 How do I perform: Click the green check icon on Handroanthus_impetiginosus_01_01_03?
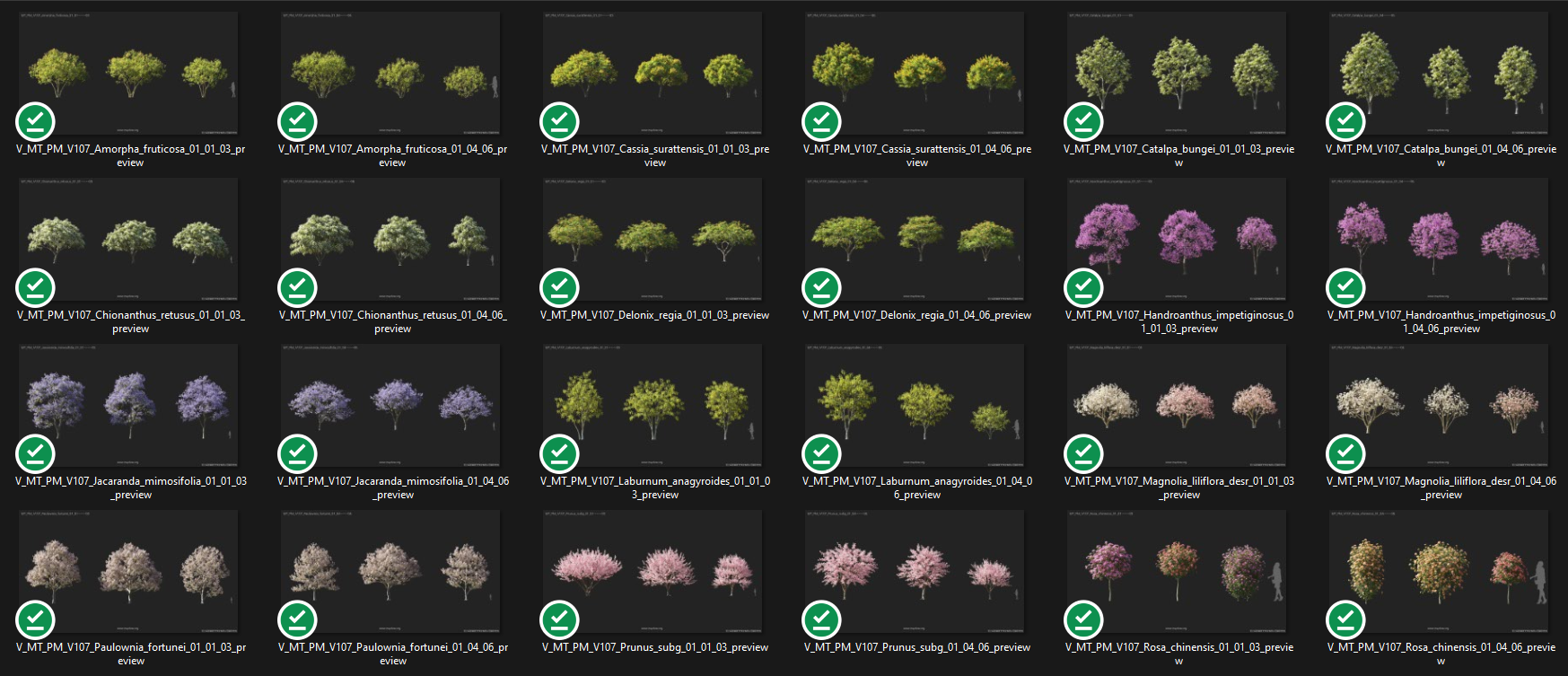click(1083, 288)
